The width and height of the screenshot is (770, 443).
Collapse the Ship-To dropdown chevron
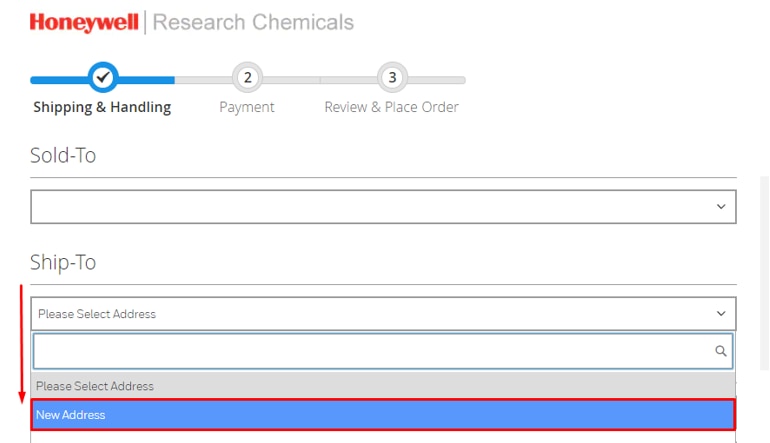point(721,313)
